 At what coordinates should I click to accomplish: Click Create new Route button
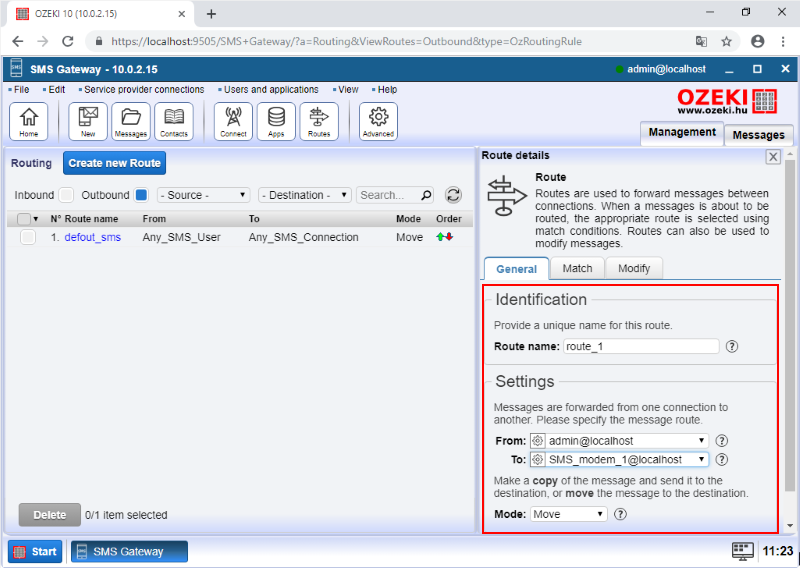click(114, 163)
